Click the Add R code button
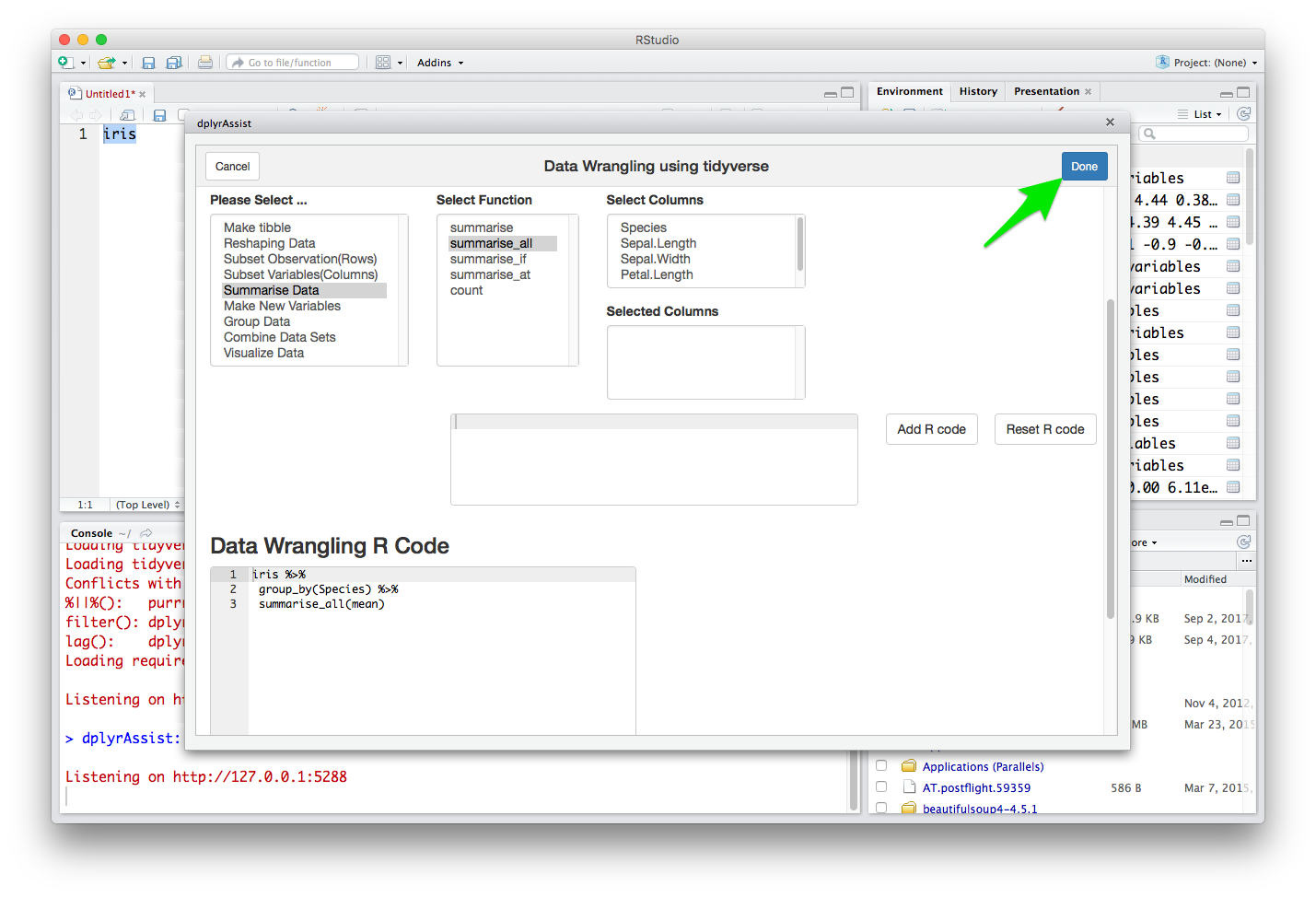The height and width of the screenshot is (897, 1316). [931, 429]
